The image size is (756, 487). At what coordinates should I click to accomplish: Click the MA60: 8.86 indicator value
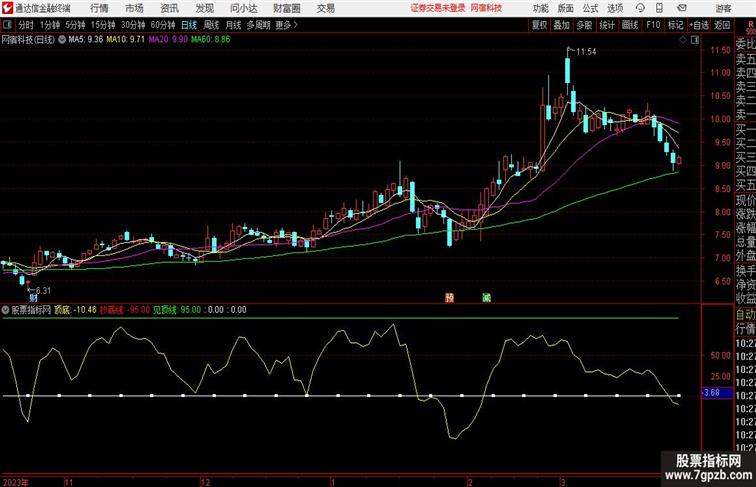[210, 40]
